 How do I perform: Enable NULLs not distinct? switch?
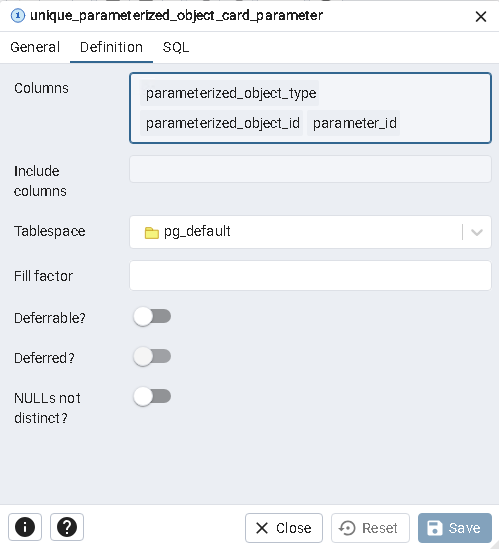152,397
